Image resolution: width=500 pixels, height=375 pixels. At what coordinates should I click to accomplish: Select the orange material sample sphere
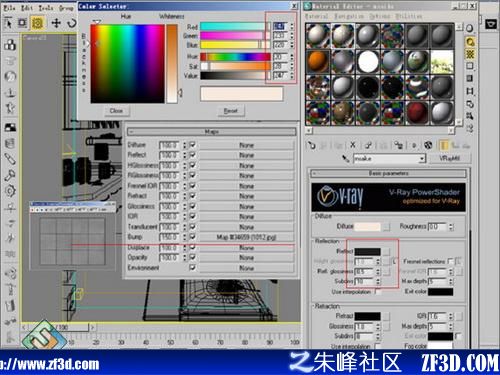[317, 62]
